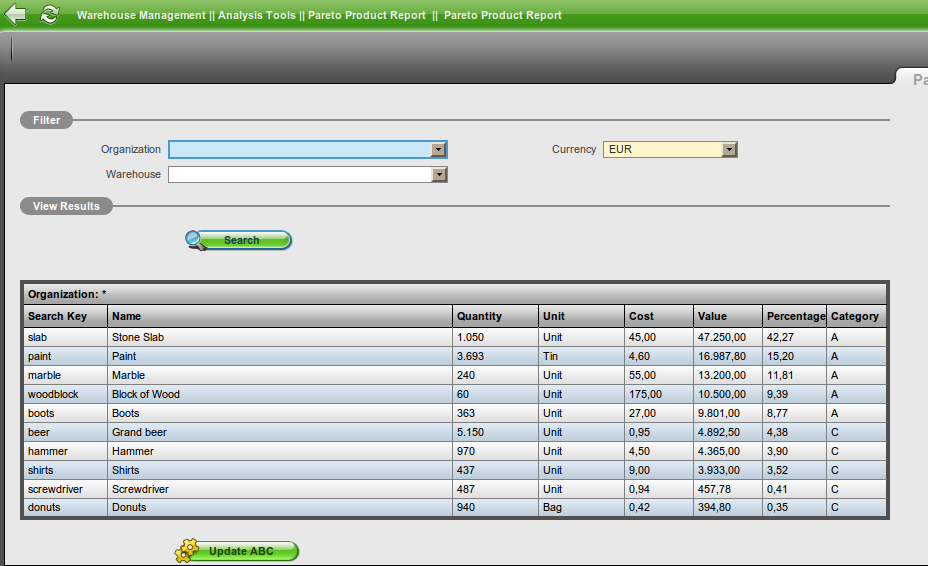Expand the Currency EUR dropdown

point(729,150)
